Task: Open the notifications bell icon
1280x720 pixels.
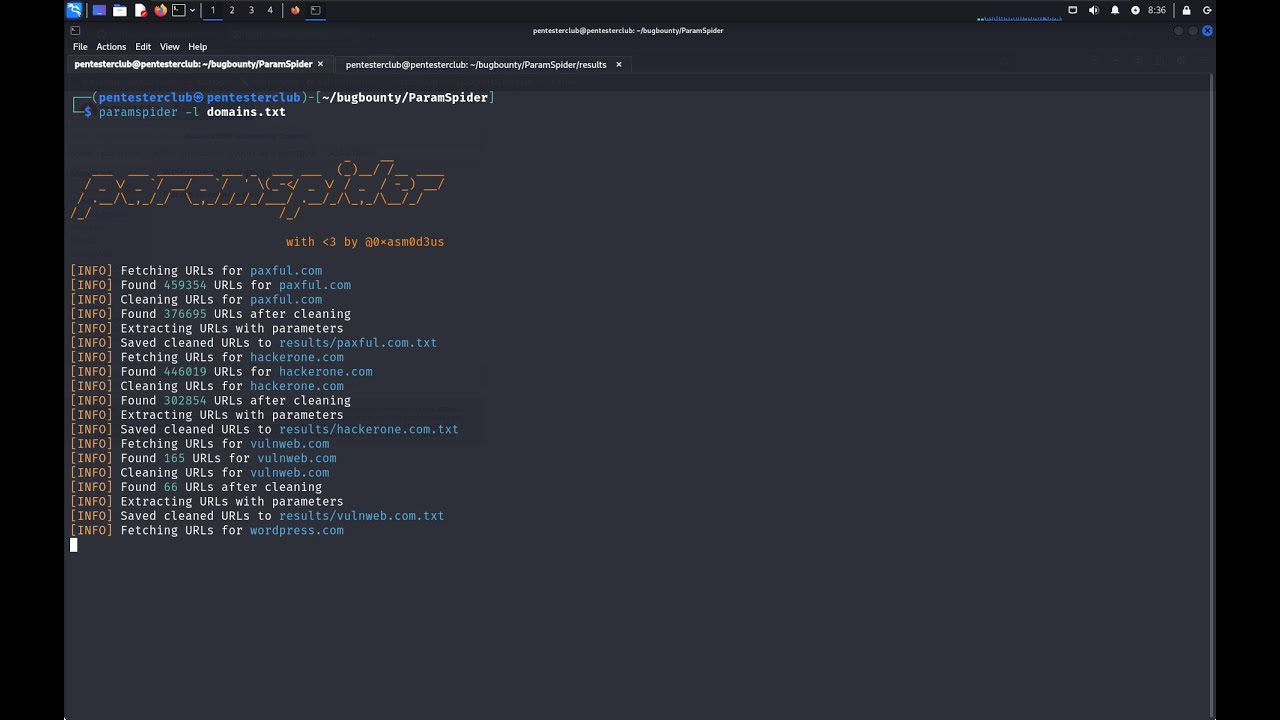Action: [x=1115, y=10]
